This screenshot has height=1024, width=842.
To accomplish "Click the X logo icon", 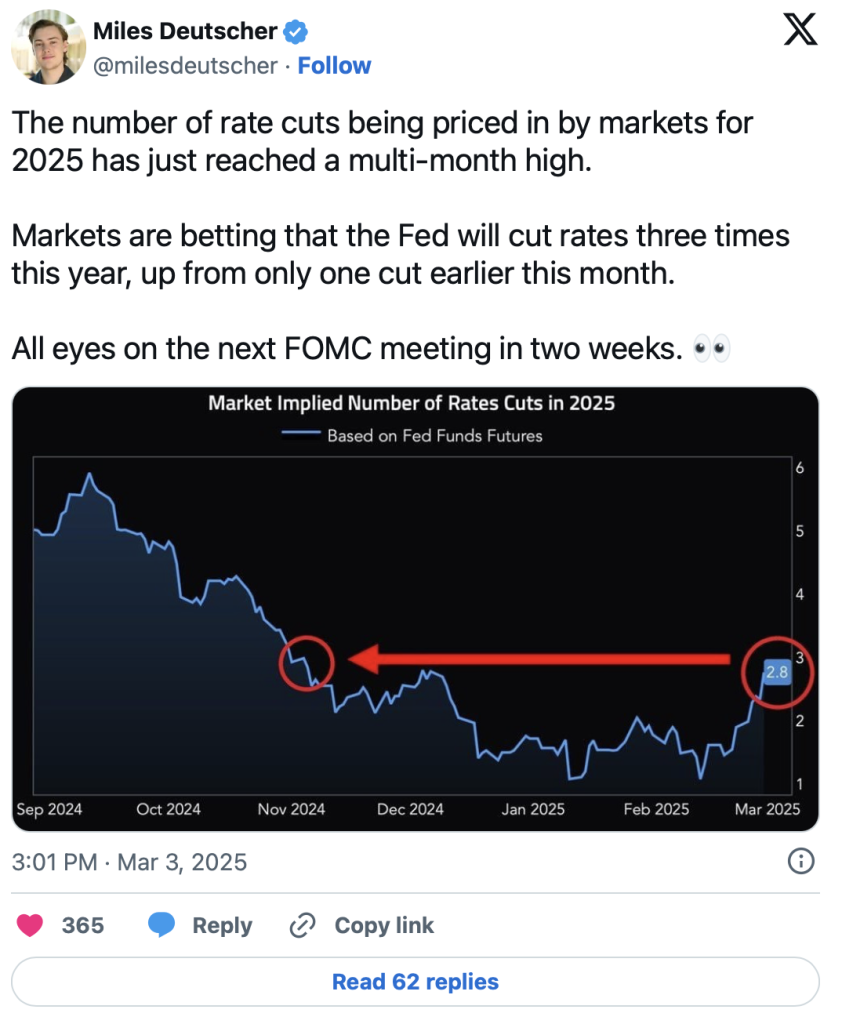I will (x=799, y=30).
